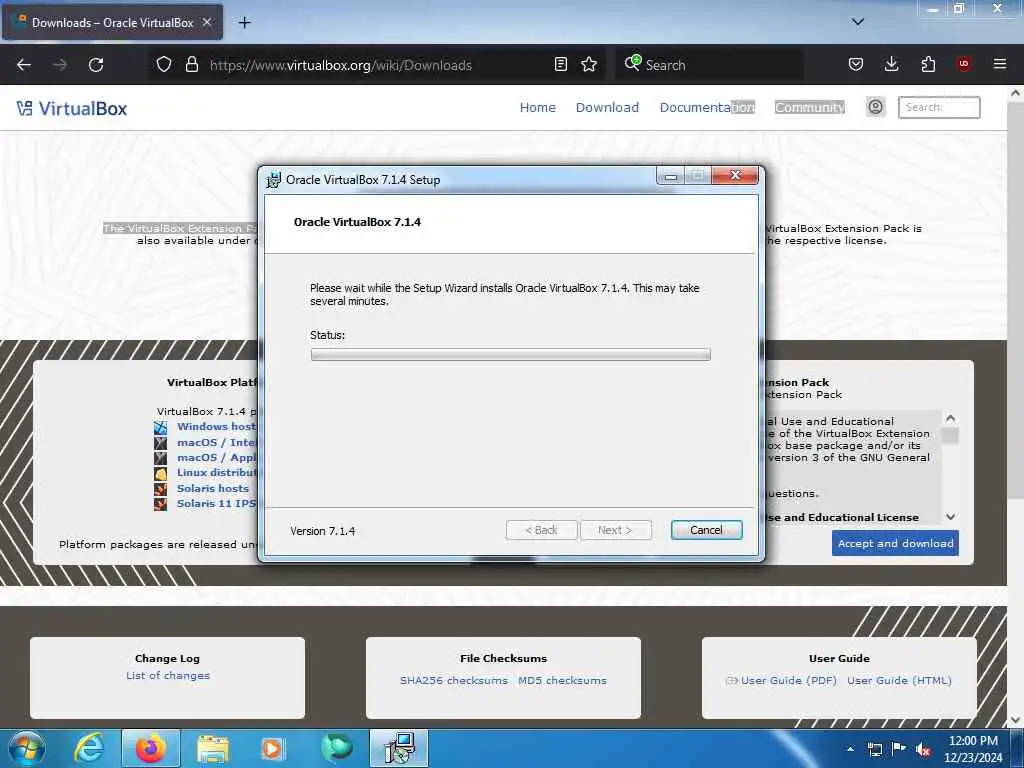Expand the list all tabs dropdown
This screenshot has width=1024, height=768.
pyautogui.click(x=857, y=22)
